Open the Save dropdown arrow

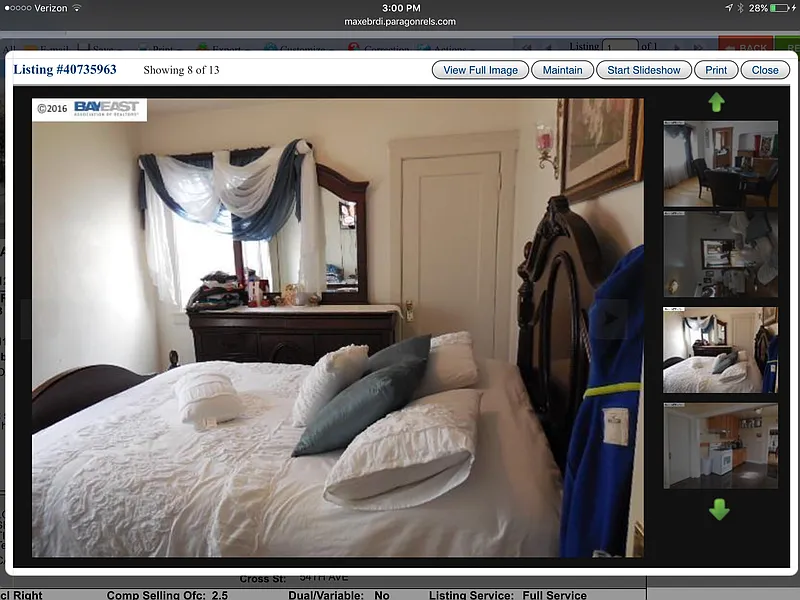click(122, 47)
